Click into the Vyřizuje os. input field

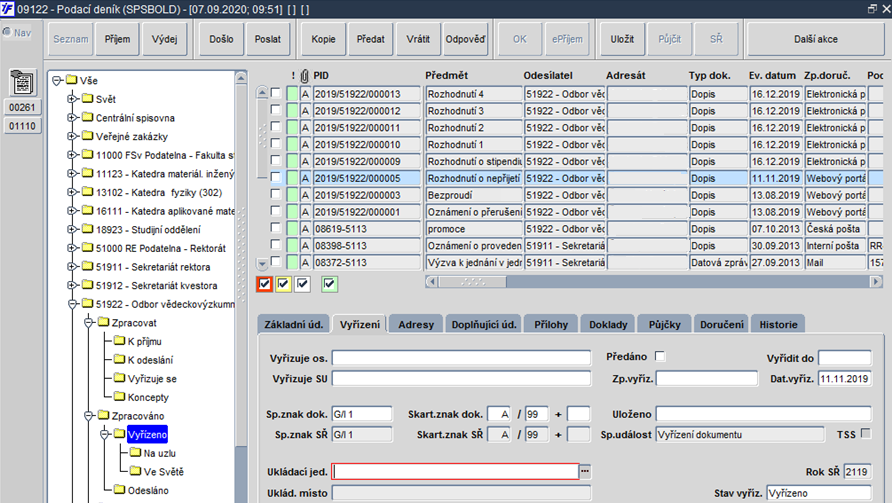click(x=461, y=358)
